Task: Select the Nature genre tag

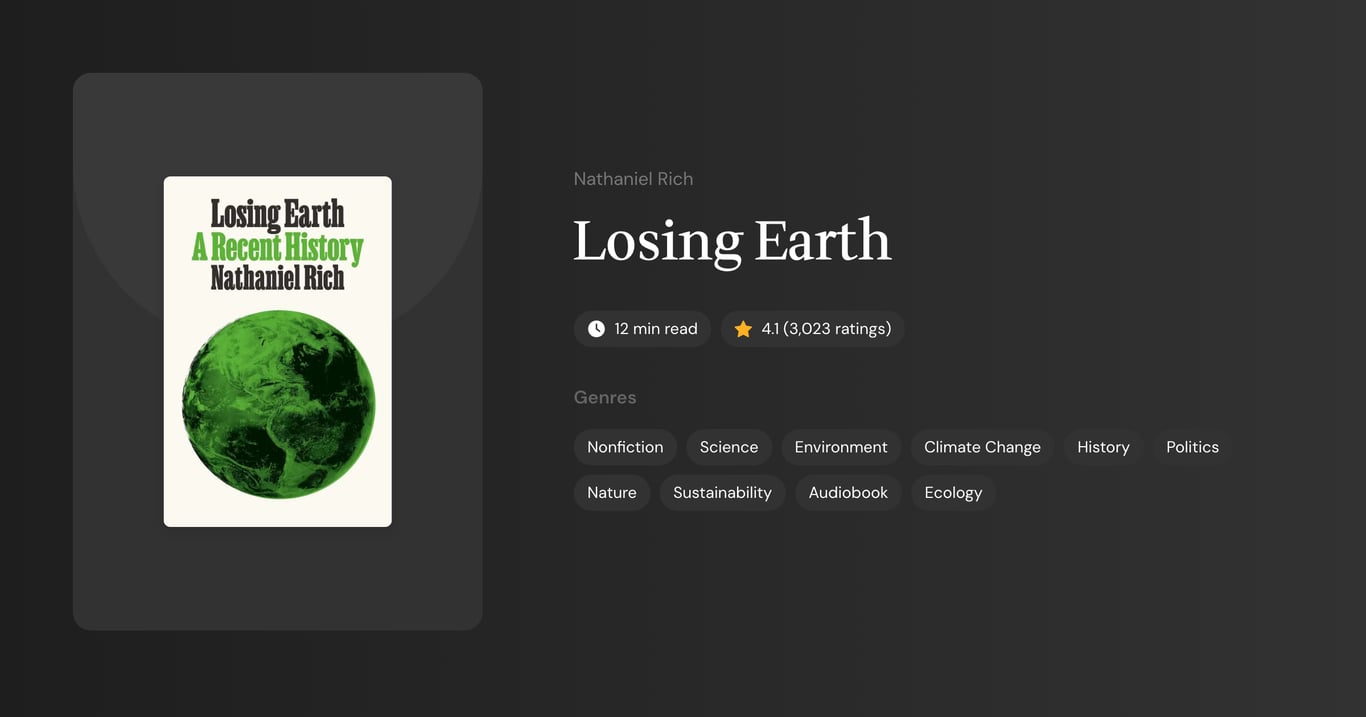Action: (x=611, y=492)
